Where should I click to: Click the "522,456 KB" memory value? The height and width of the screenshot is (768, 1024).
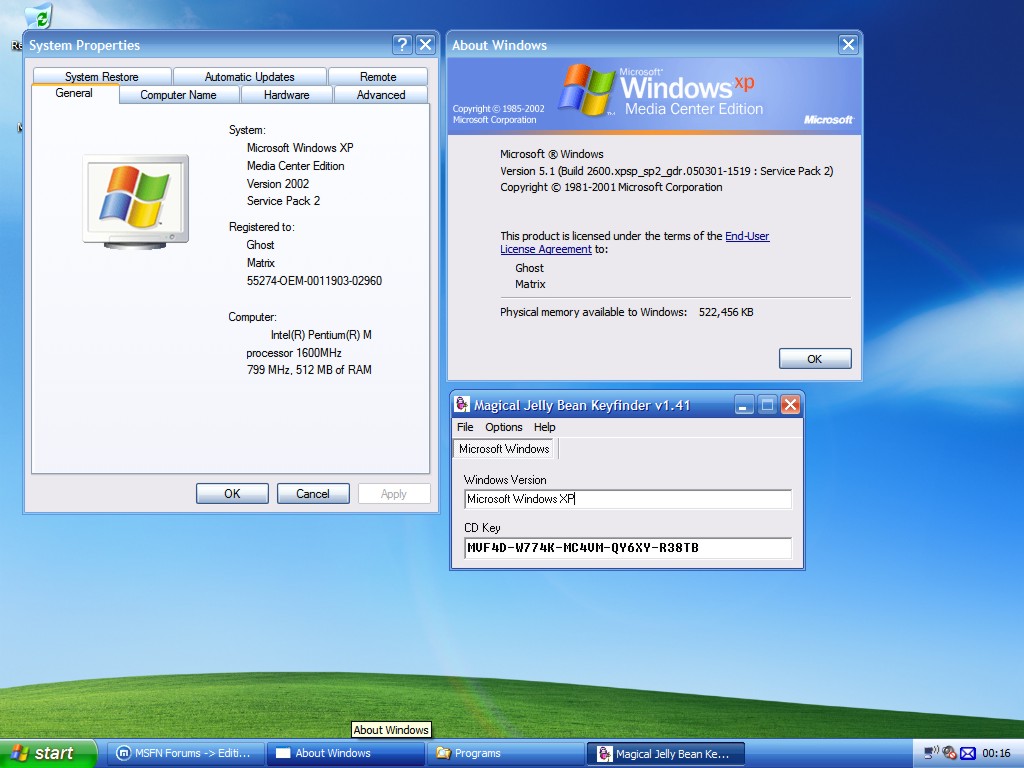click(726, 312)
